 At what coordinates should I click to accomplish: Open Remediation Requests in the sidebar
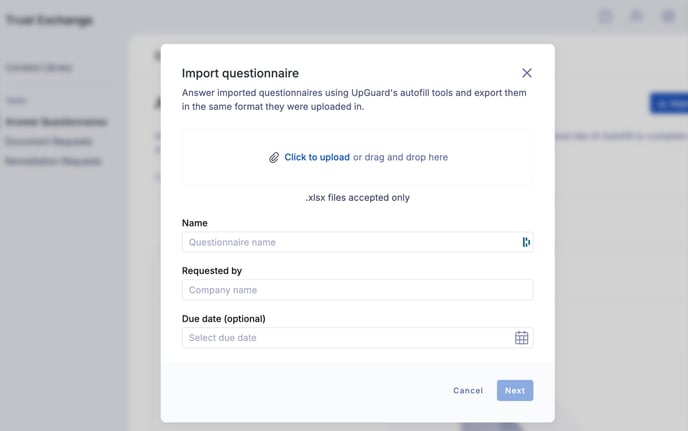pyautogui.click(x=54, y=161)
